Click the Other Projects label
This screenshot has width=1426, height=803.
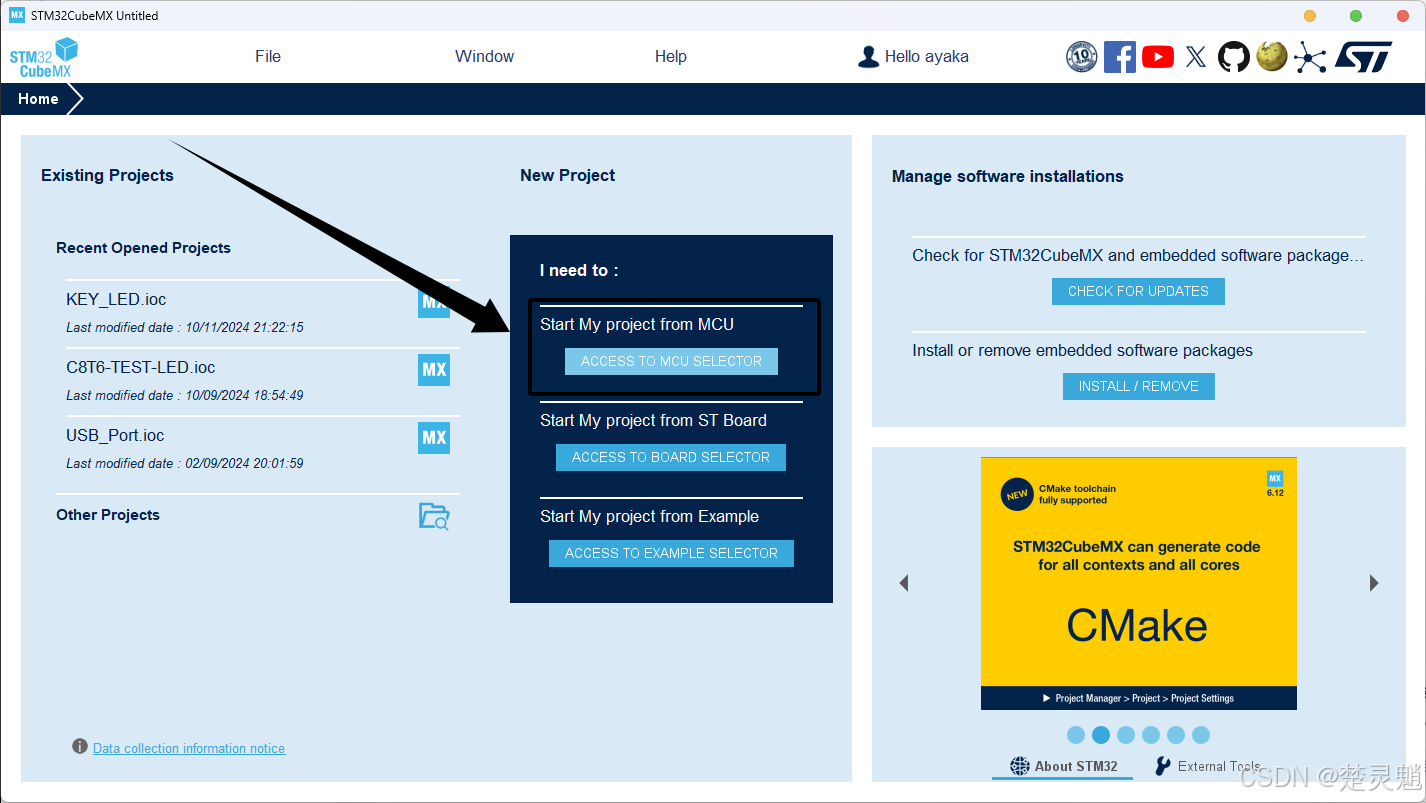click(x=108, y=515)
